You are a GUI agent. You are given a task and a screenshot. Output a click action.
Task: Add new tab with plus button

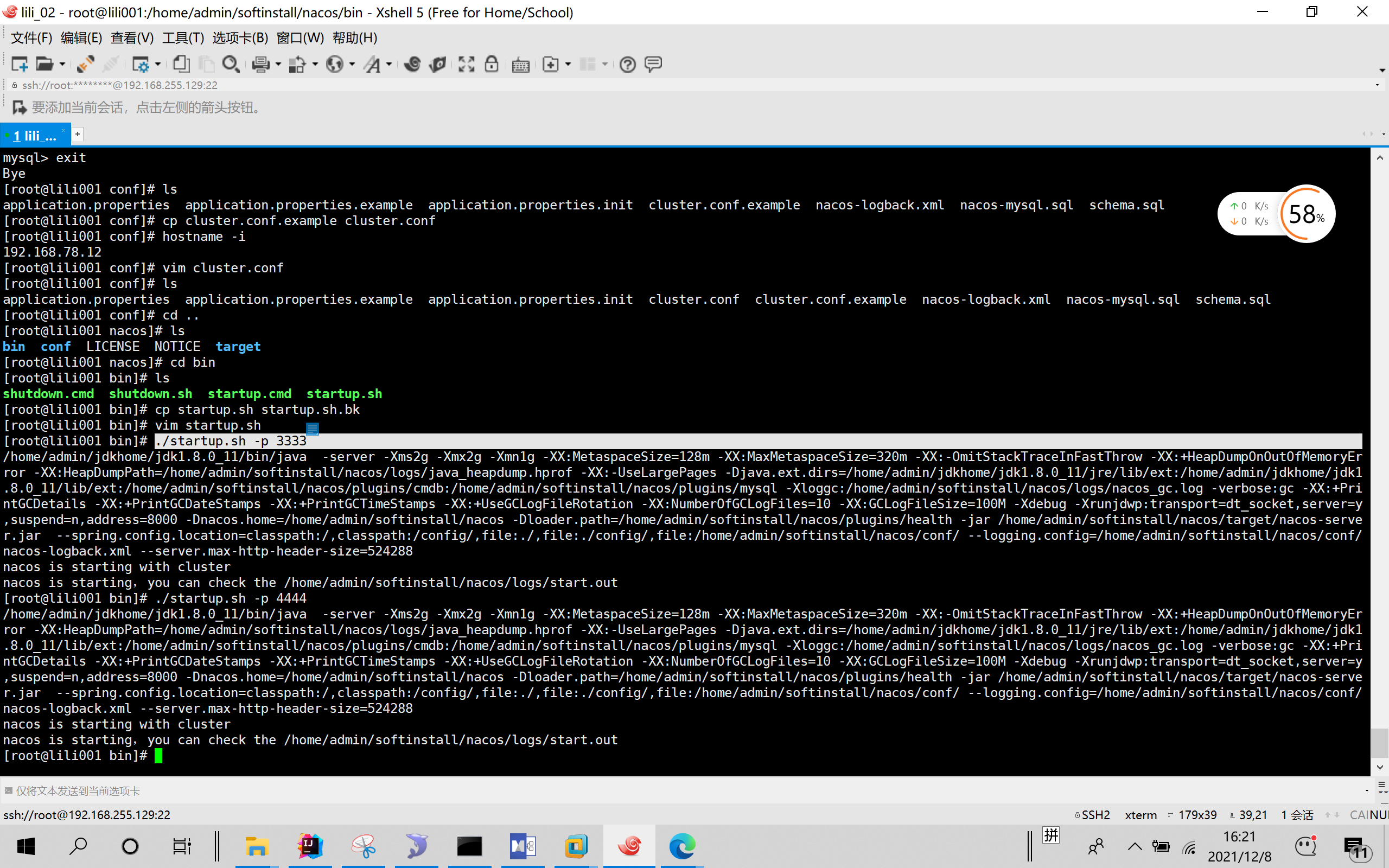pyautogui.click(x=78, y=134)
